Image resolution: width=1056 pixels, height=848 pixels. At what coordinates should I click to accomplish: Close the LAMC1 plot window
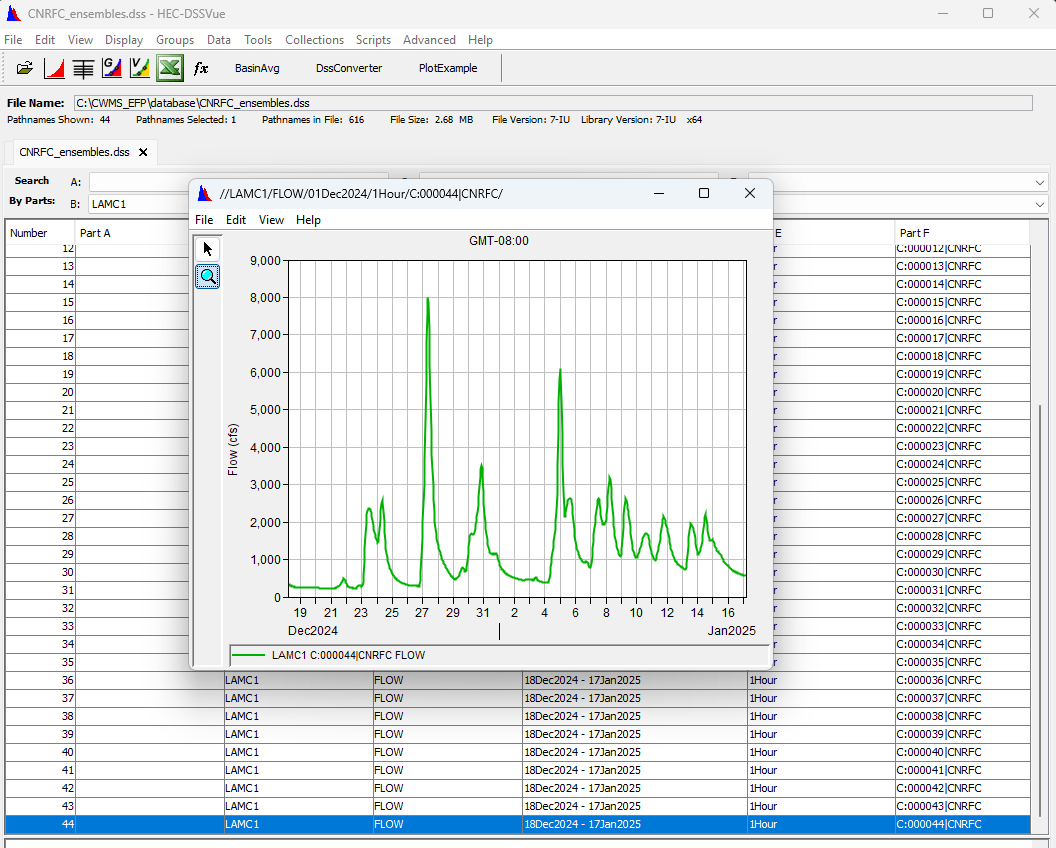pyautogui.click(x=750, y=193)
